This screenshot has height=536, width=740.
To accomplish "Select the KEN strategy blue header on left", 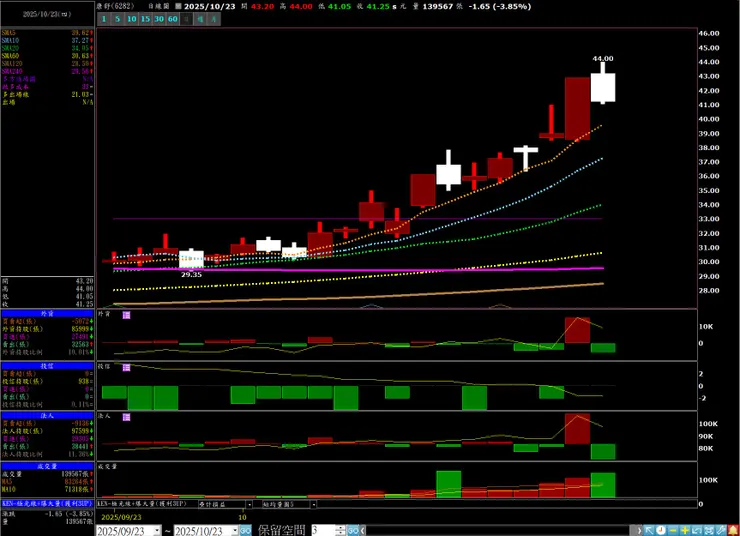I will (x=47, y=503).
